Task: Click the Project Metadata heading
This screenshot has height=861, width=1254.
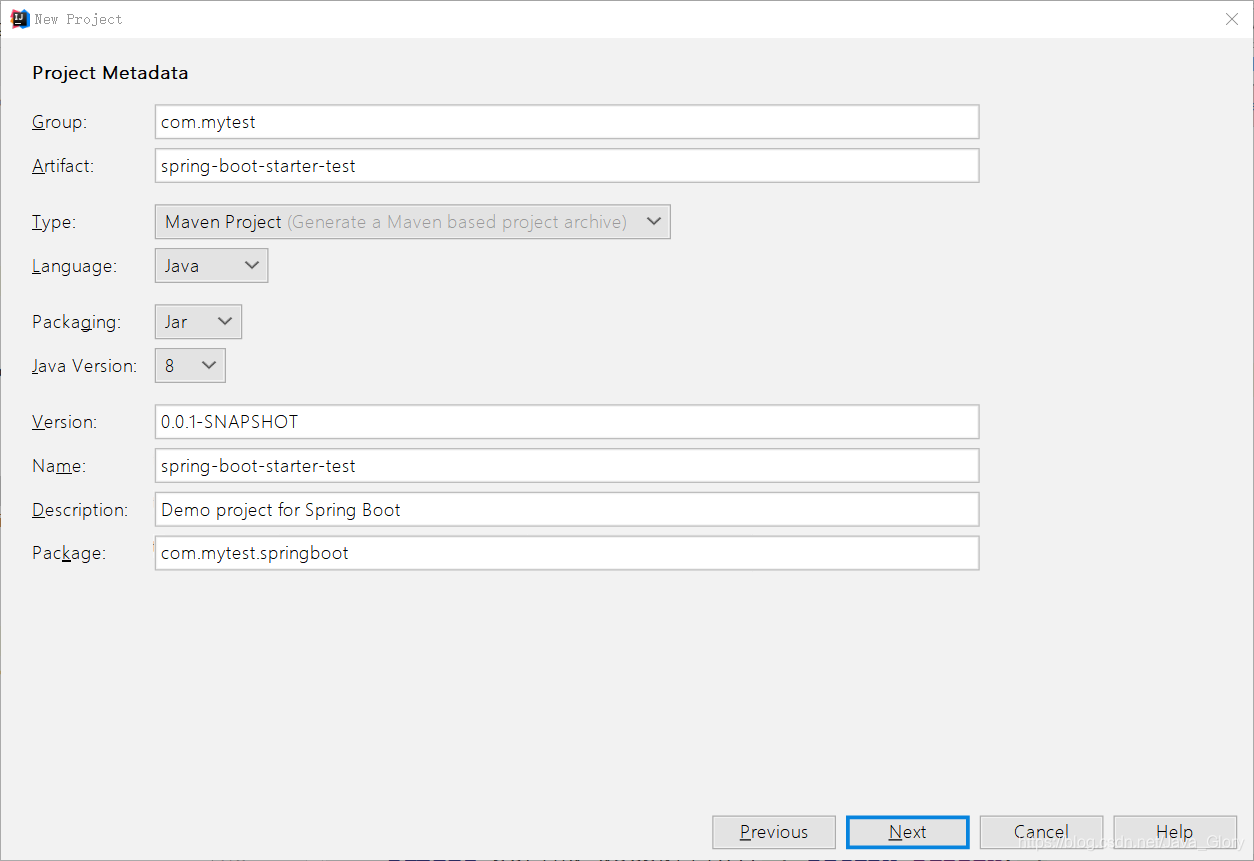Action: point(110,73)
